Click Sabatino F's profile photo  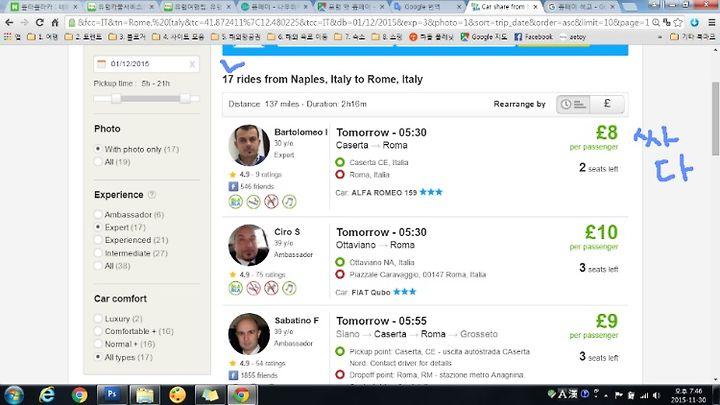click(x=249, y=334)
